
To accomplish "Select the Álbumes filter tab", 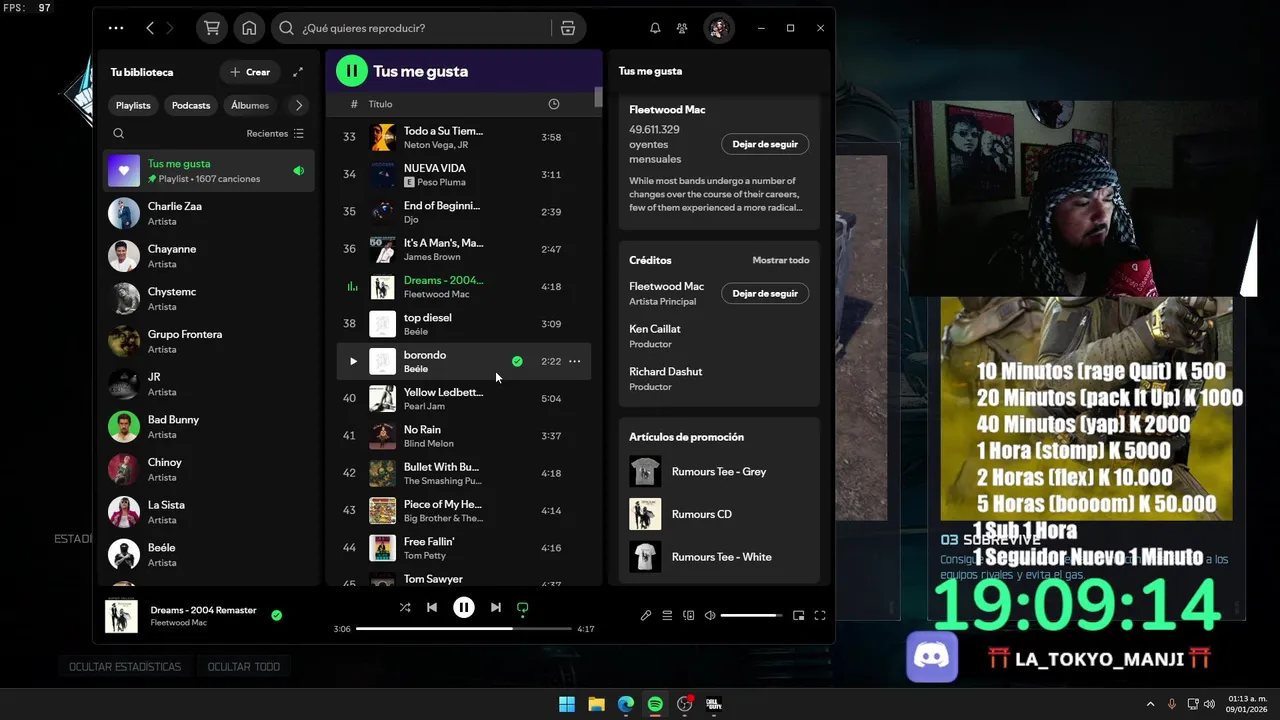I will coord(250,105).
